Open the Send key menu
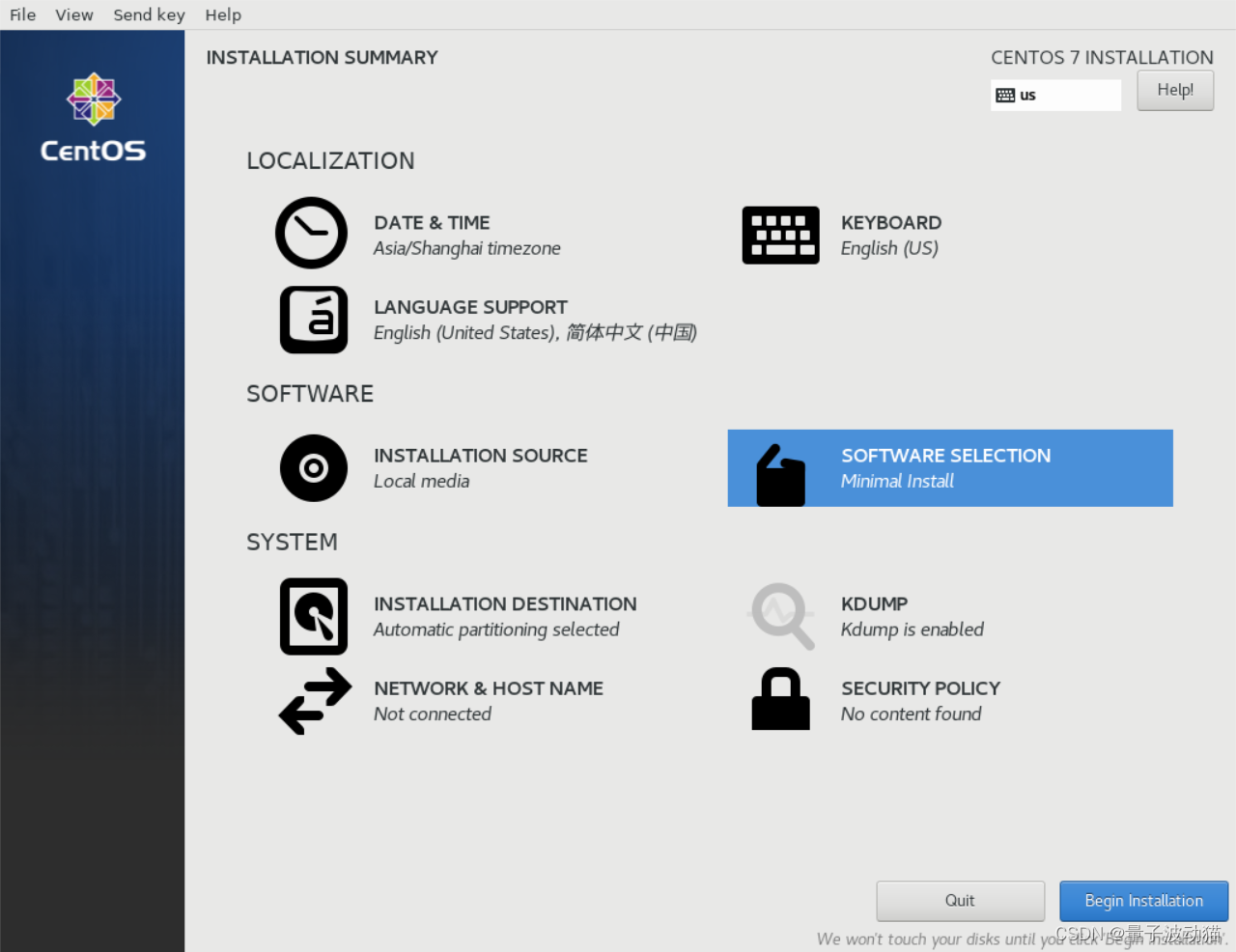1236x952 pixels. [149, 14]
